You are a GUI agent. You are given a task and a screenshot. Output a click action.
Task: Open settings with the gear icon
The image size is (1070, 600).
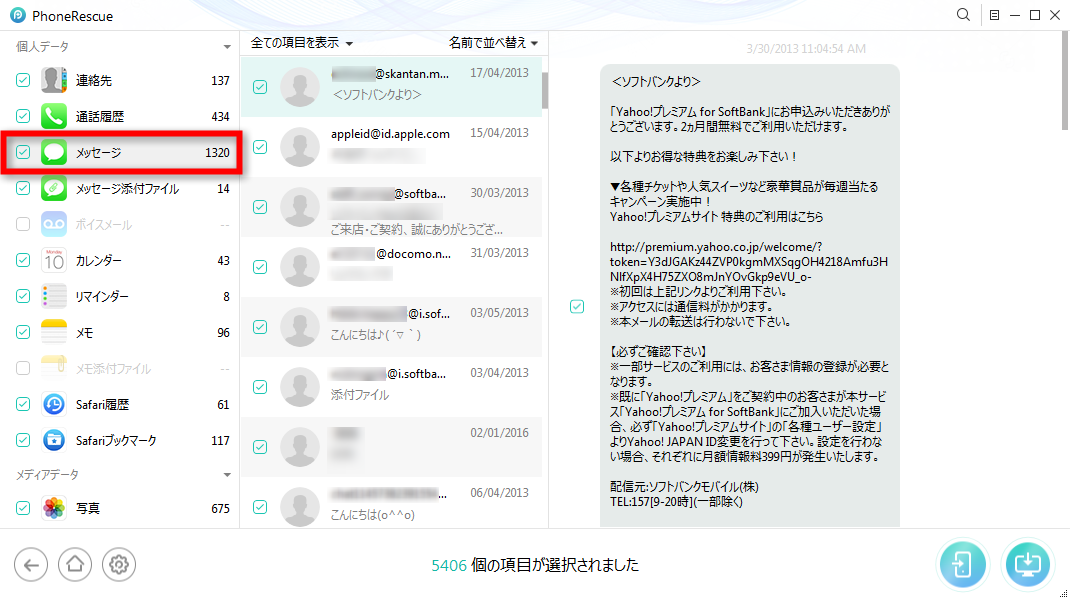coord(119,565)
